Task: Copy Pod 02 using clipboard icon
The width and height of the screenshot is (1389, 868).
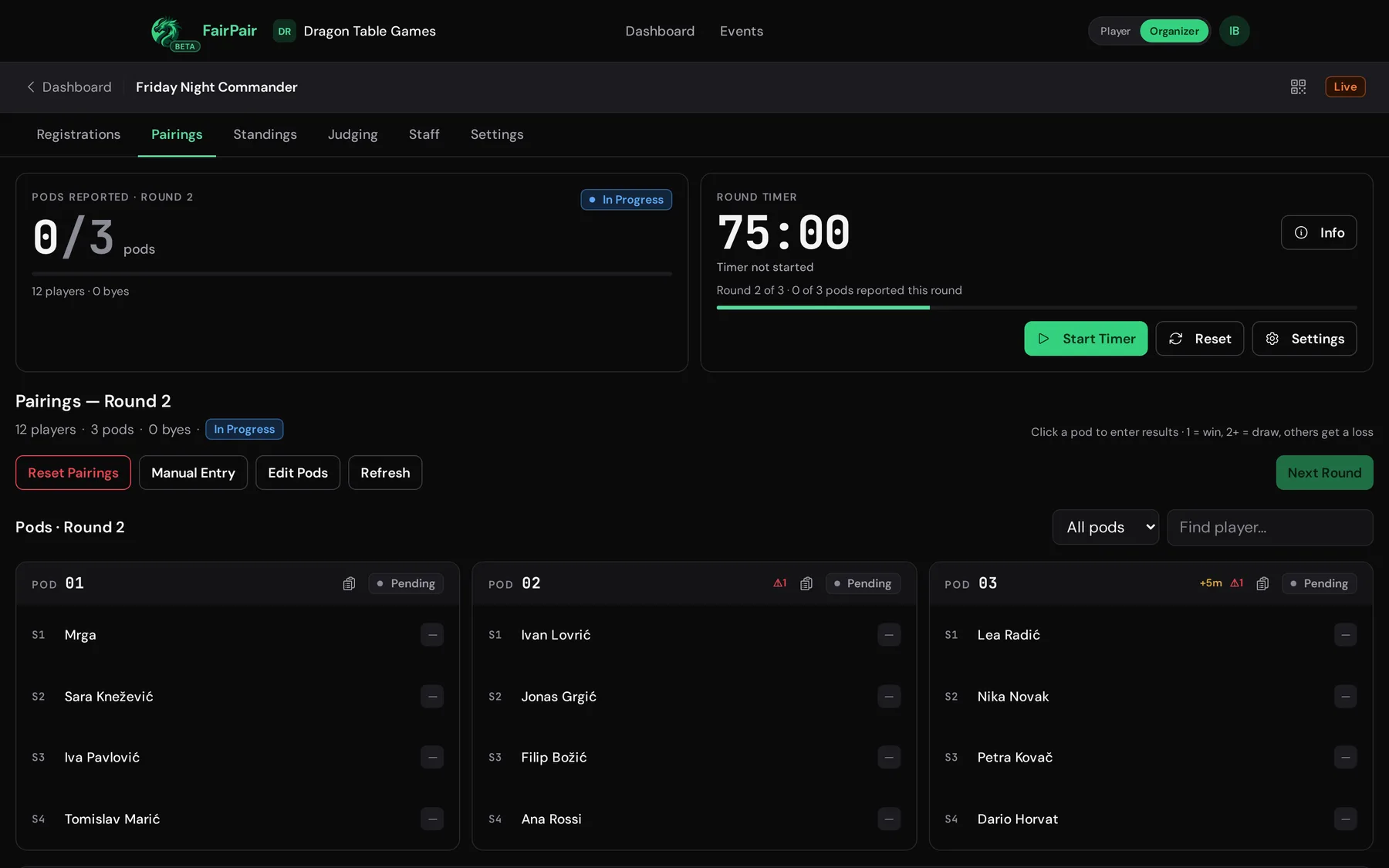Action: click(806, 584)
